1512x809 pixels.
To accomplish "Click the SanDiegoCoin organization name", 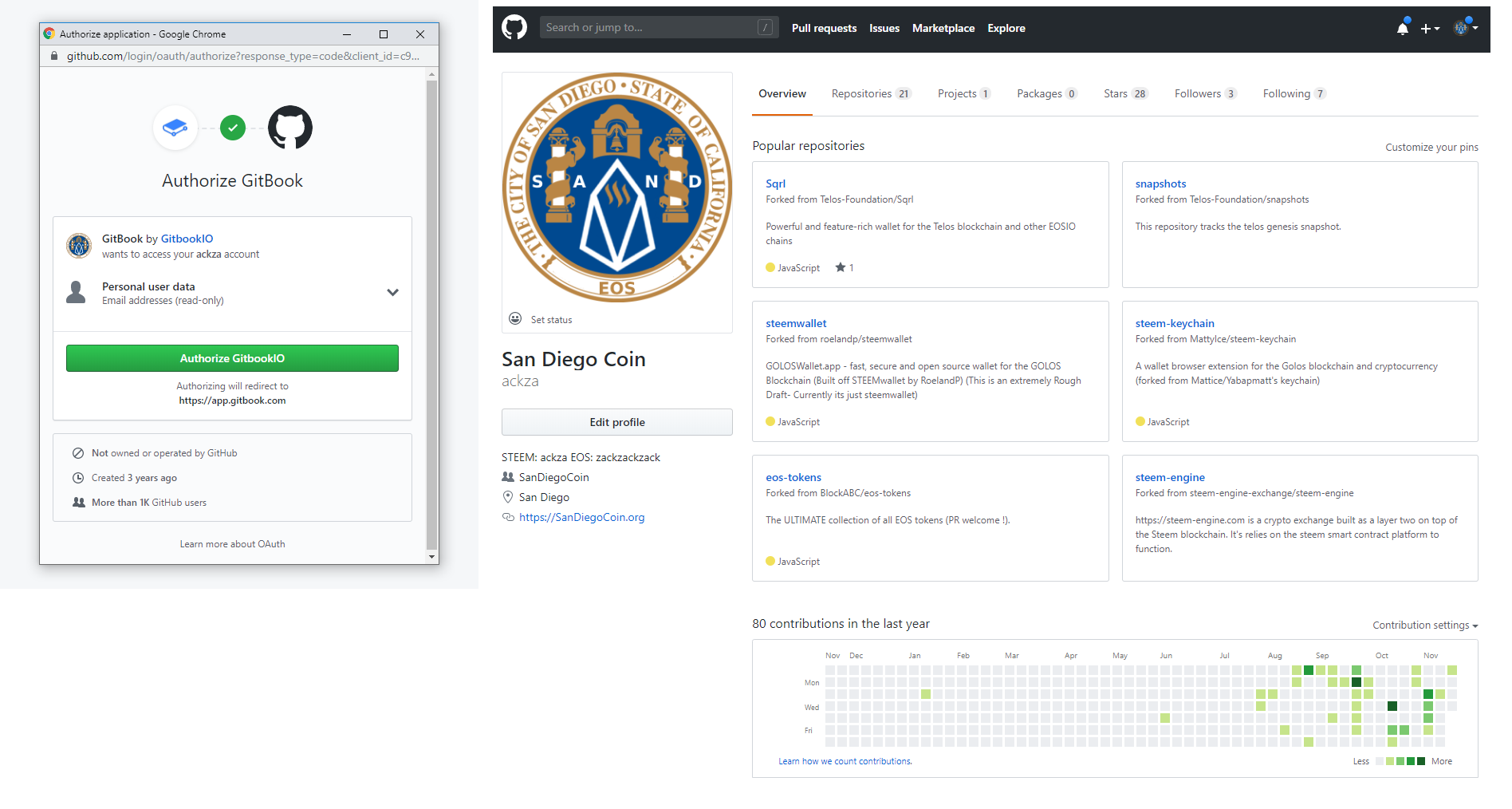I will point(554,477).
